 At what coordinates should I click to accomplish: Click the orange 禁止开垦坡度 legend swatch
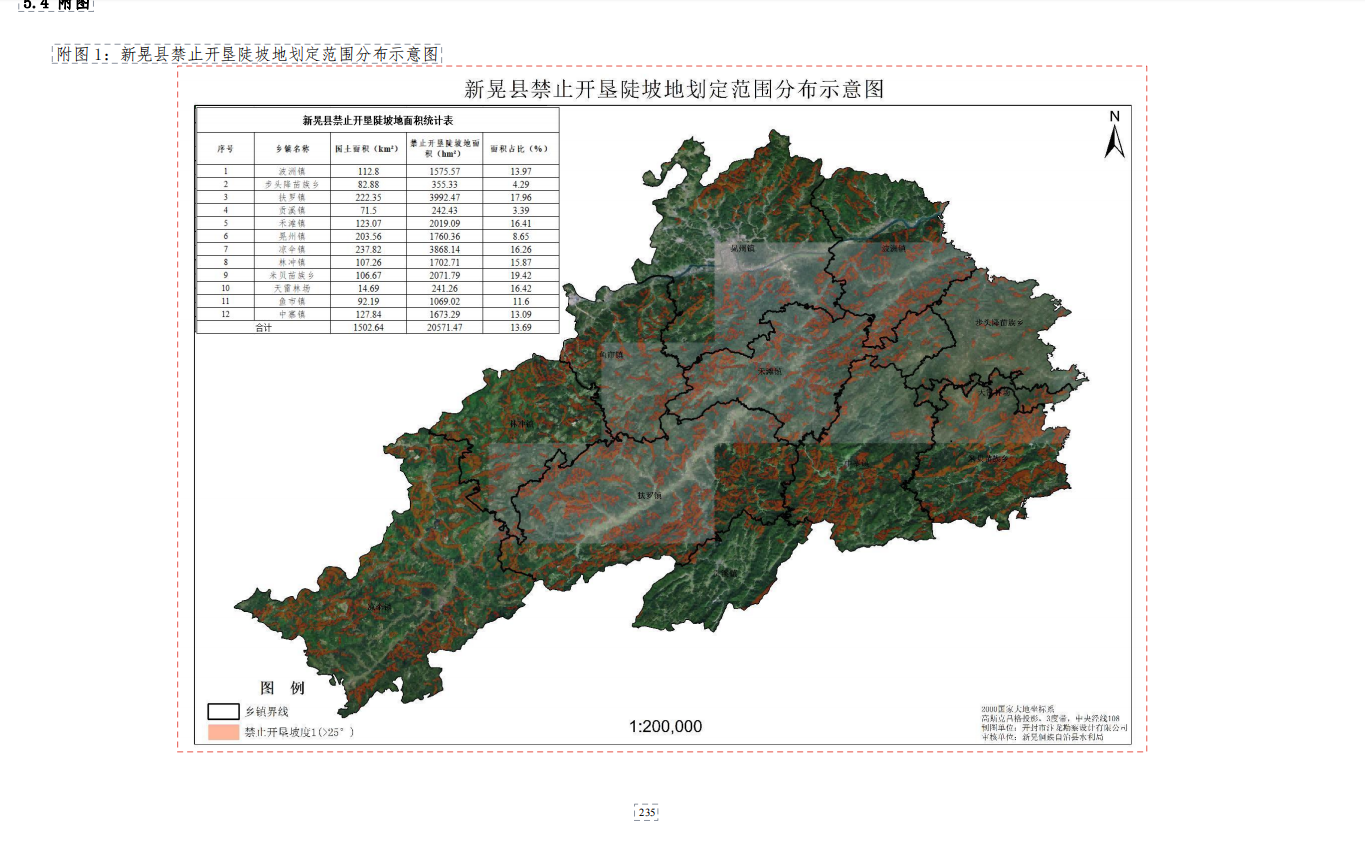coord(223,732)
